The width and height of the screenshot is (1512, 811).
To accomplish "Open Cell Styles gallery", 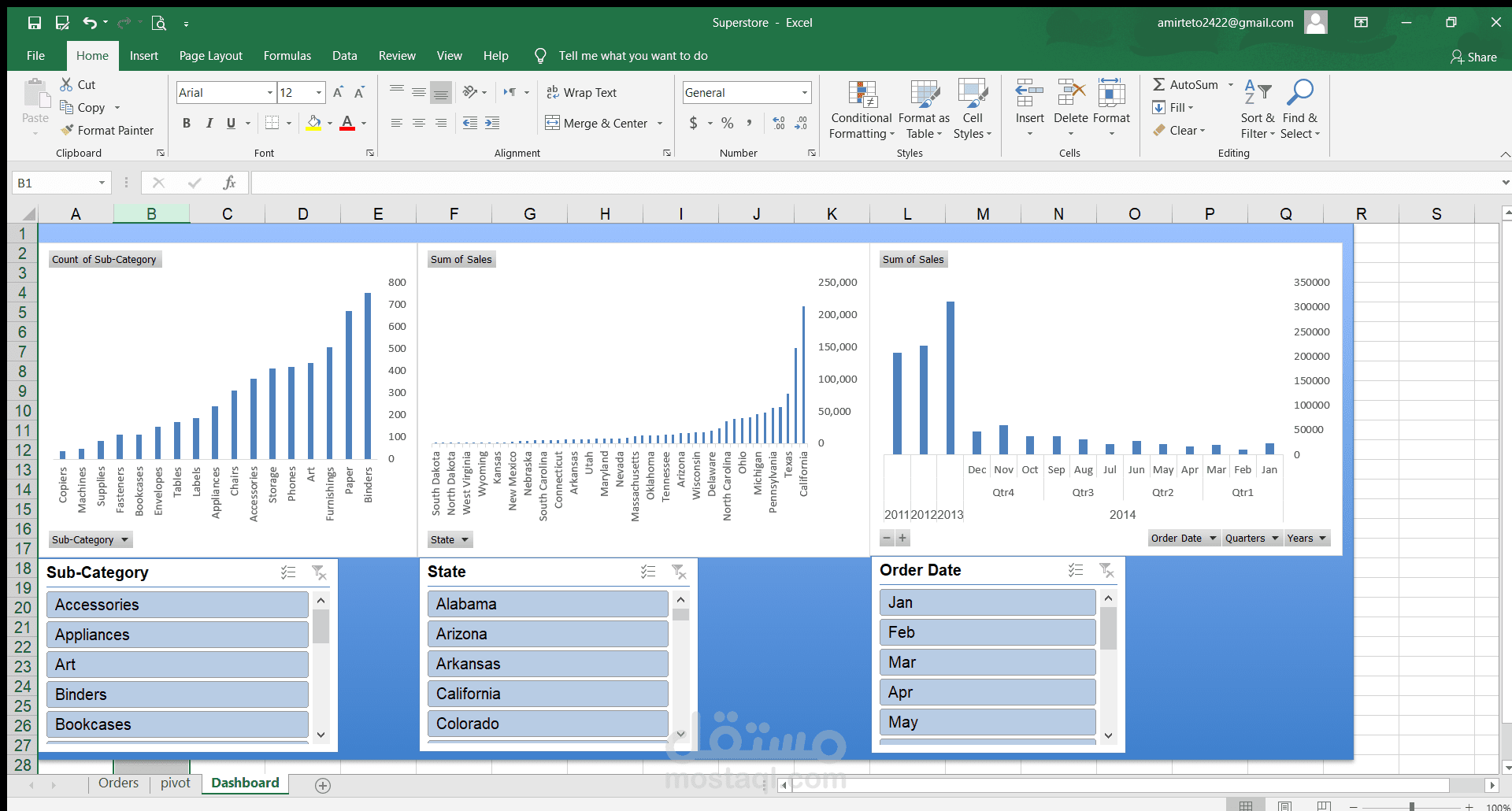I will [x=973, y=110].
